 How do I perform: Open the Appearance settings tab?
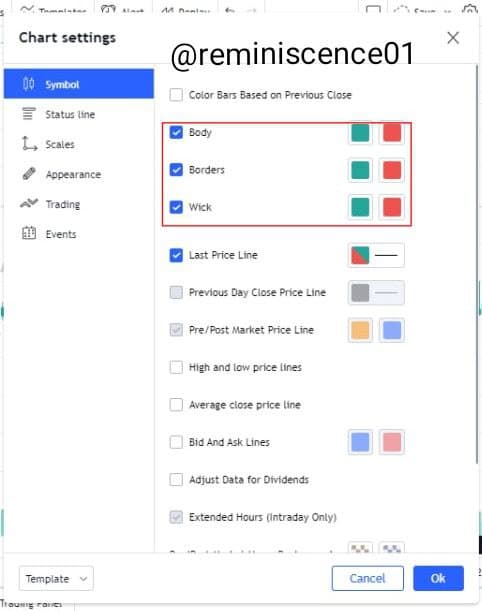click(x=73, y=174)
